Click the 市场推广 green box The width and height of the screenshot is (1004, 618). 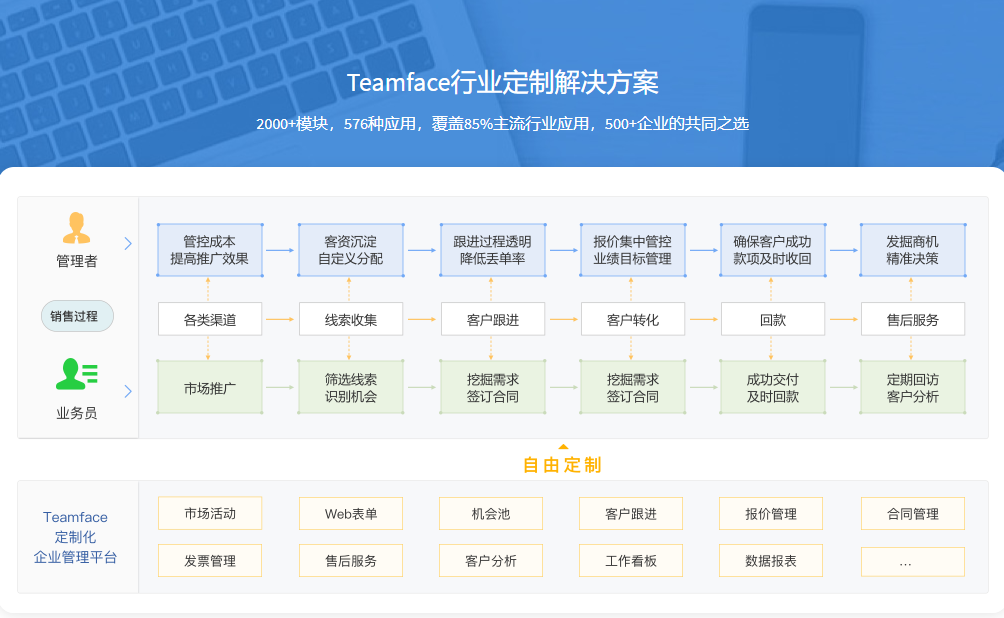pyautogui.click(x=209, y=387)
